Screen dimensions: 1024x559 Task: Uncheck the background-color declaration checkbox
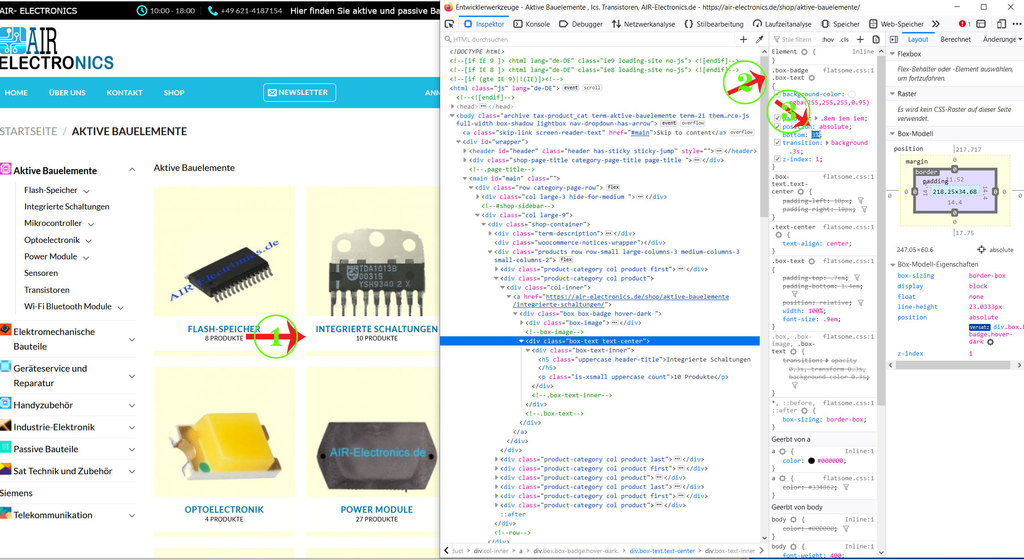pyautogui.click(x=777, y=95)
